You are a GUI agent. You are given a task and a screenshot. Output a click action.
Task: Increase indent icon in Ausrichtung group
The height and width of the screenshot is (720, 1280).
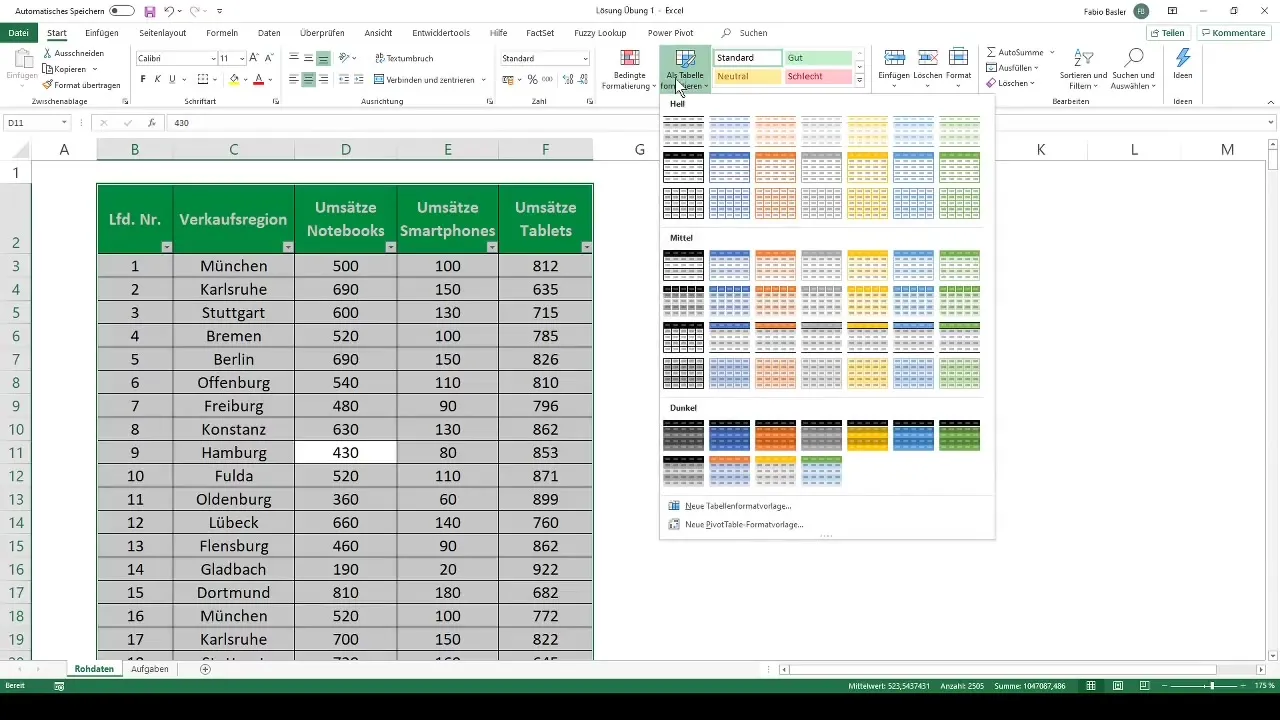(358, 79)
